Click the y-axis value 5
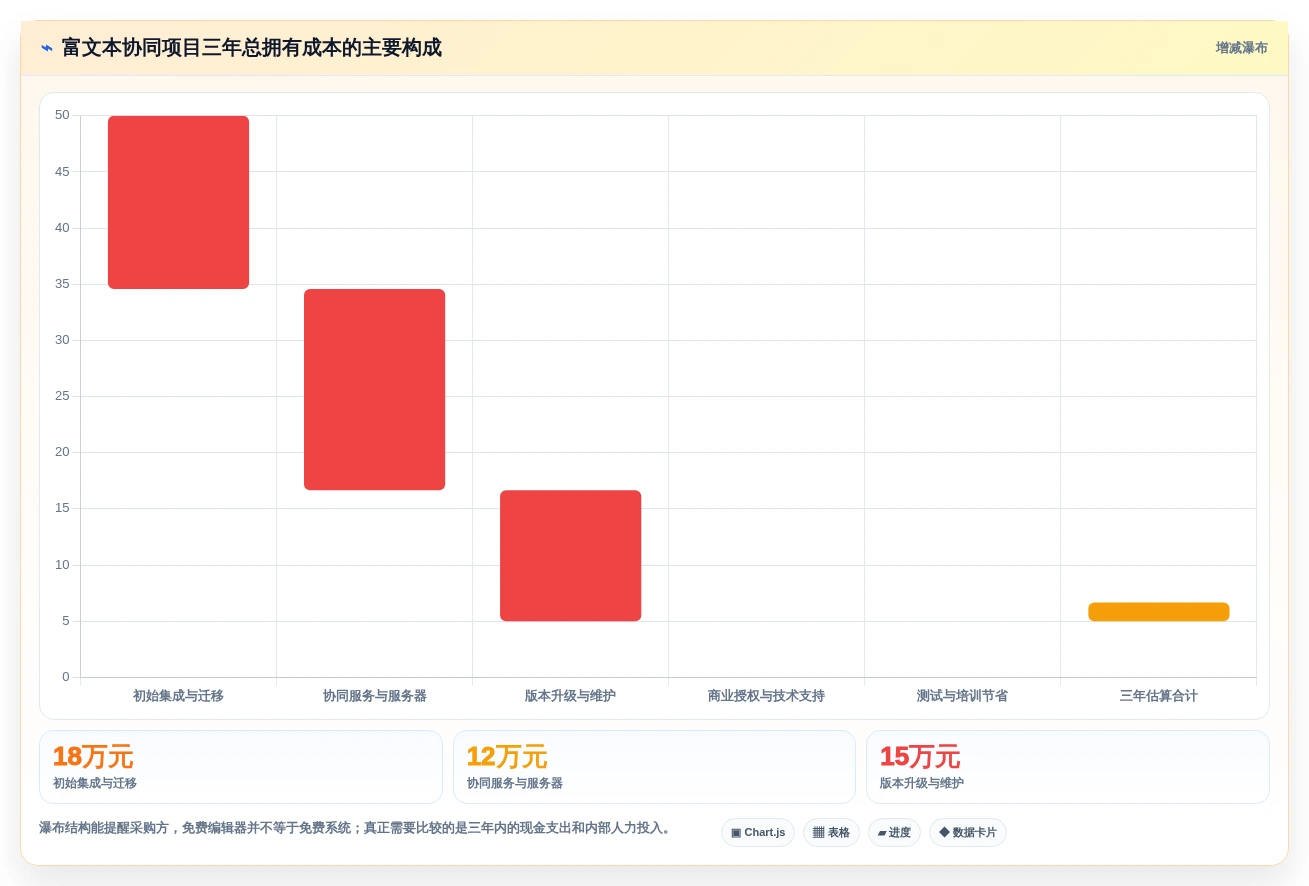This screenshot has width=1309, height=886. click(x=66, y=621)
